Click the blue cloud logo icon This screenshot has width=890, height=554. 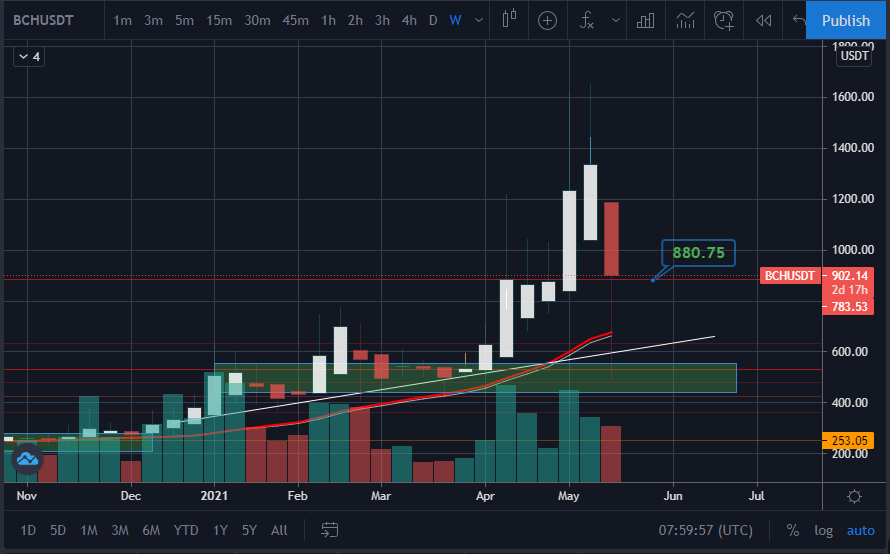click(27, 459)
